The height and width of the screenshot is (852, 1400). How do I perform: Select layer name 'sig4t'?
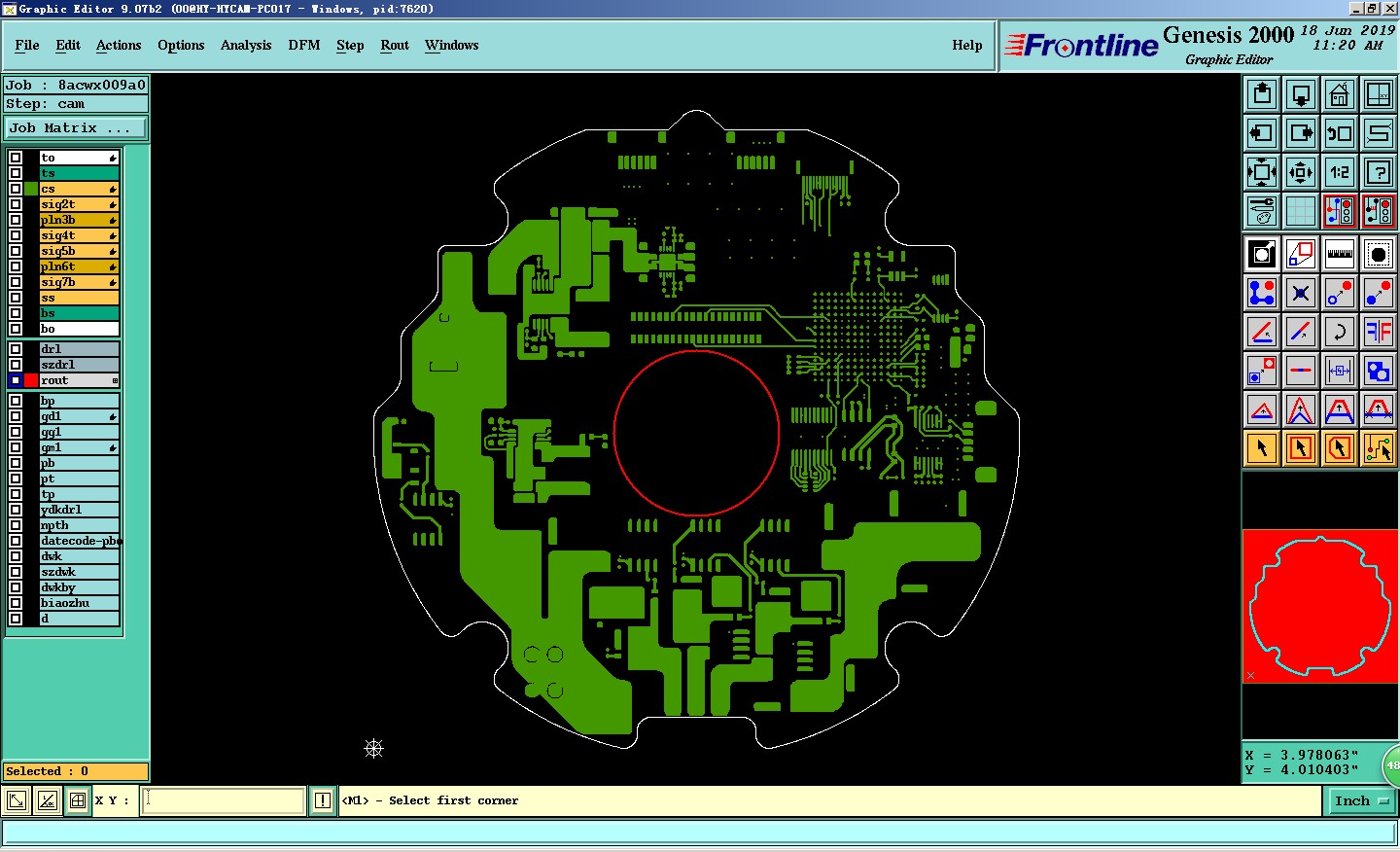[79, 235]
